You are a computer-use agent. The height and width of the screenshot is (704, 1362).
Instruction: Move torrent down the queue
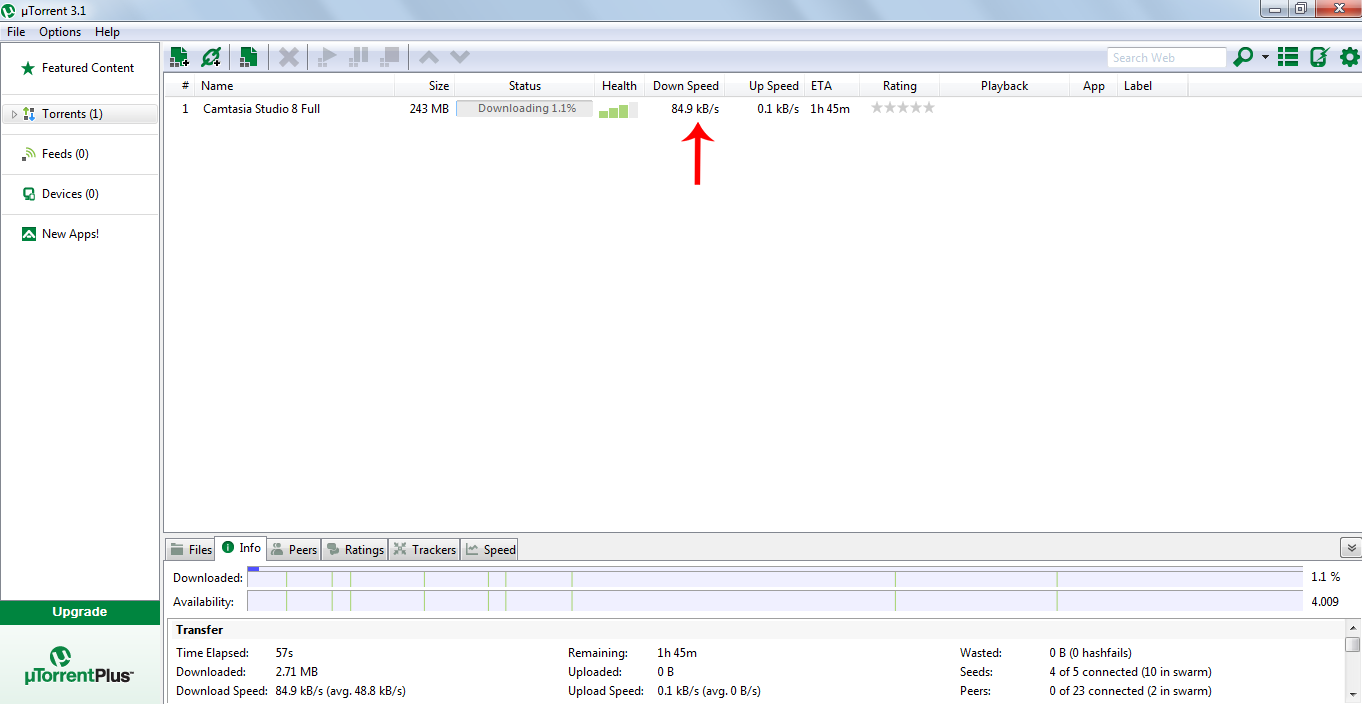(x=459, y=57)
